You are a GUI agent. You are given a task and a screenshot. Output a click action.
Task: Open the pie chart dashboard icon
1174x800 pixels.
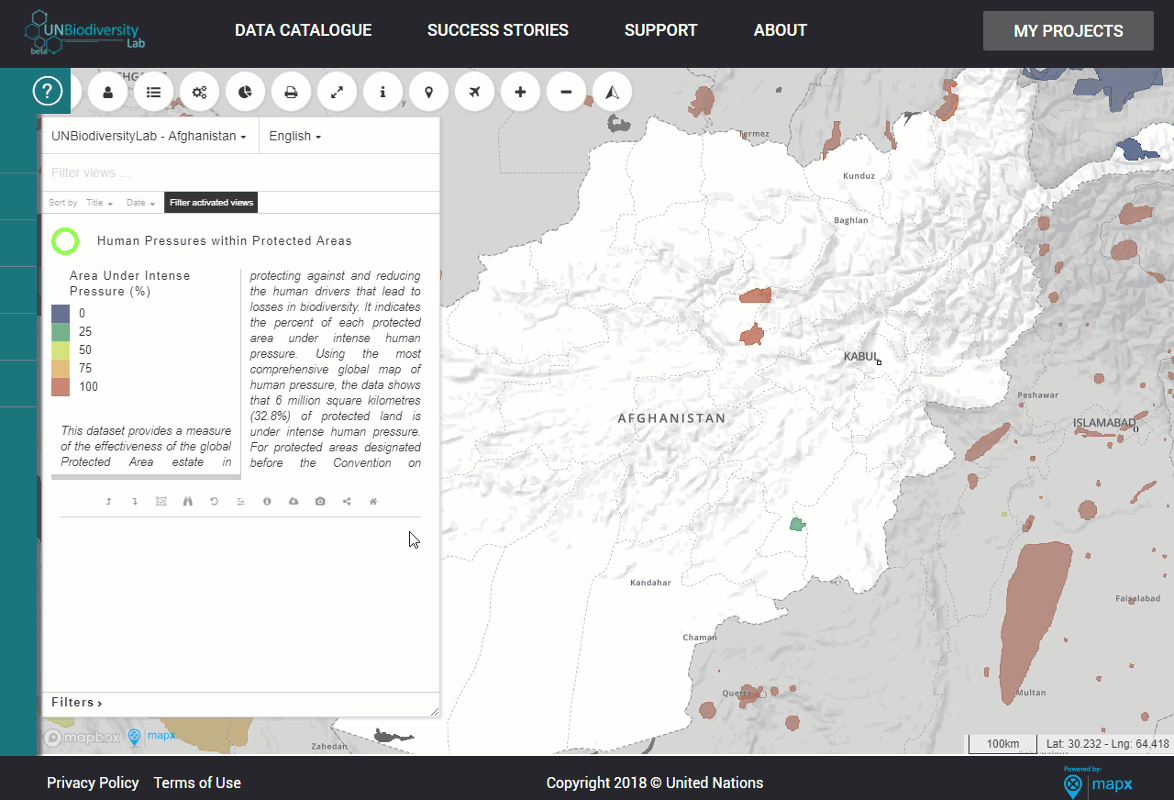pyautogui.click(x=245, y=92)
